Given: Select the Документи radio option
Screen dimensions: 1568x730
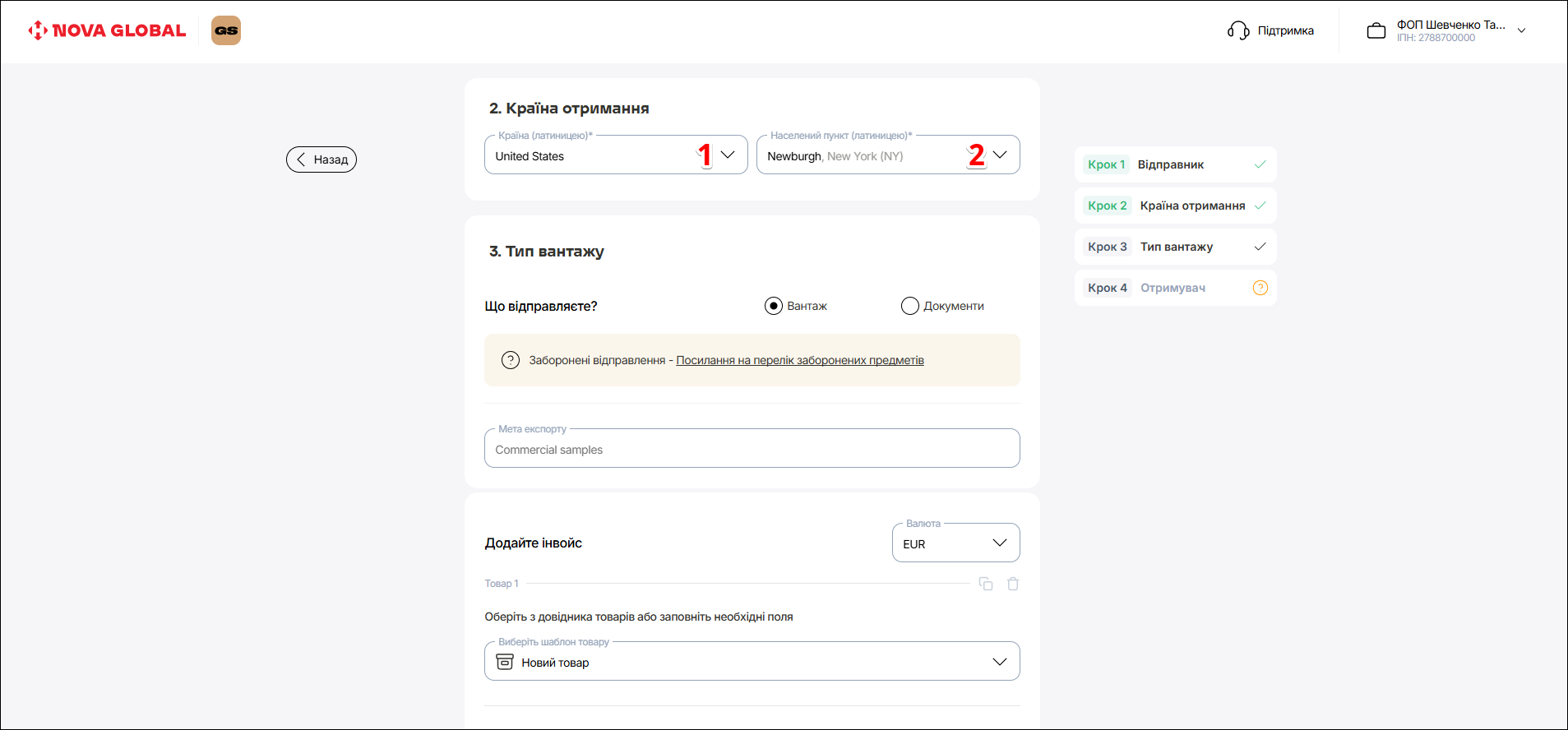Looking at the screenshot, I should tap(910, 306).
